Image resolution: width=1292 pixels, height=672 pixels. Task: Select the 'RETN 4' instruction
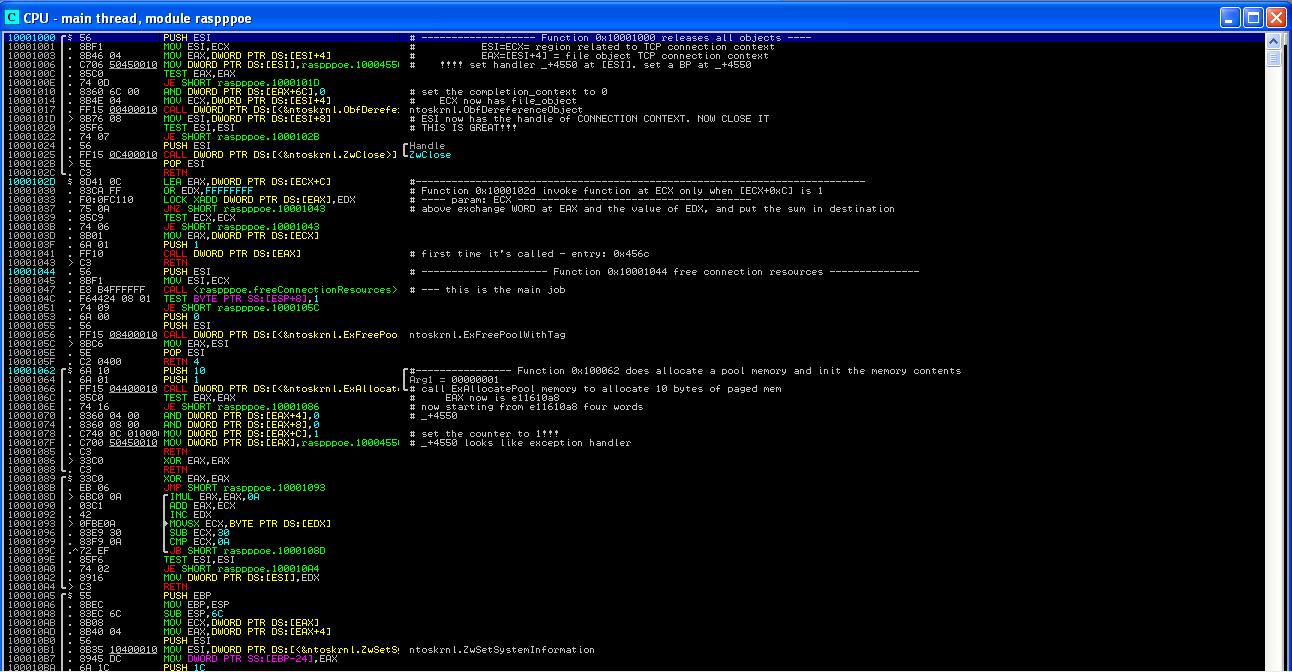[x=181, y=362]
